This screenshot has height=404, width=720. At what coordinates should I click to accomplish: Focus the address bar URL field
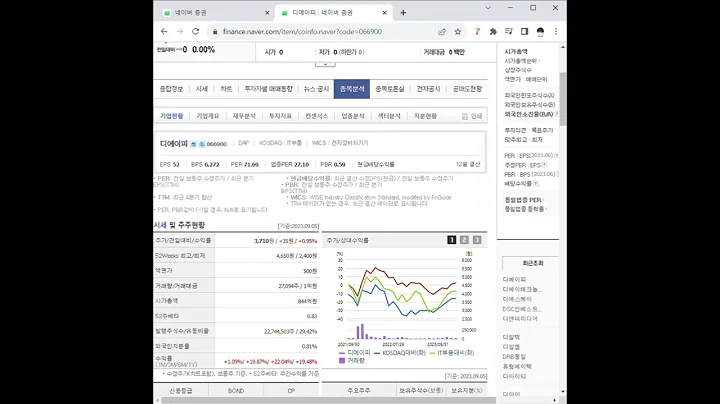(x=302, y=32)
